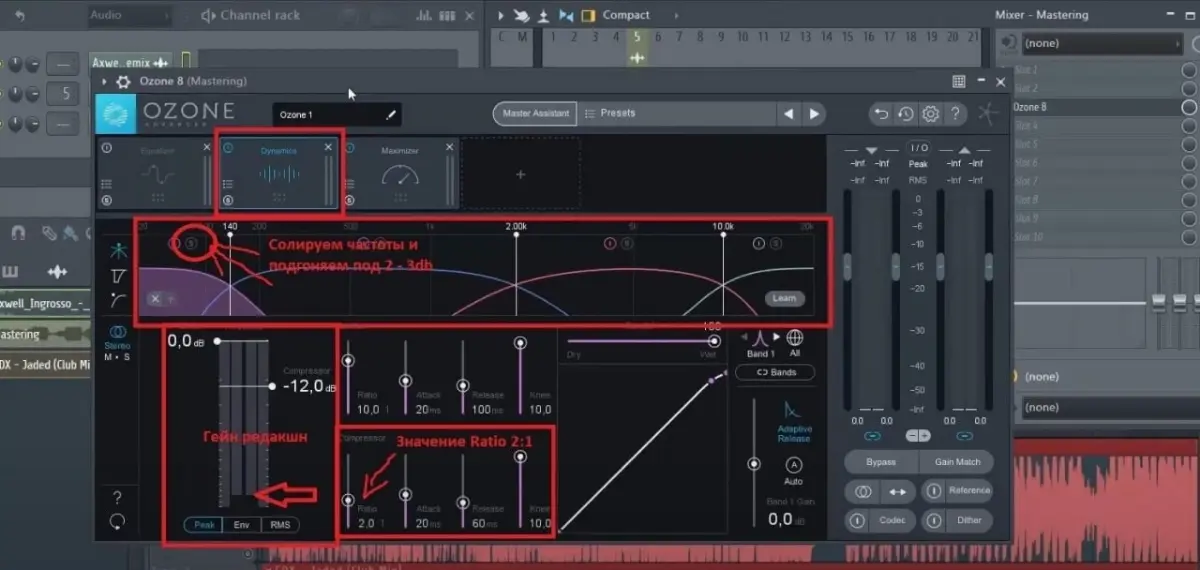Click the Master Assistant button
The height and width of the screenshot is (570, 1200).
(533, 114)
